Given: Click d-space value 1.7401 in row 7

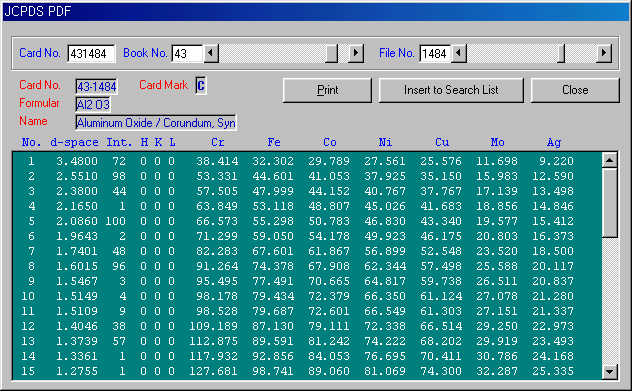Looking at the screenshot, I should tap(77, 251).
